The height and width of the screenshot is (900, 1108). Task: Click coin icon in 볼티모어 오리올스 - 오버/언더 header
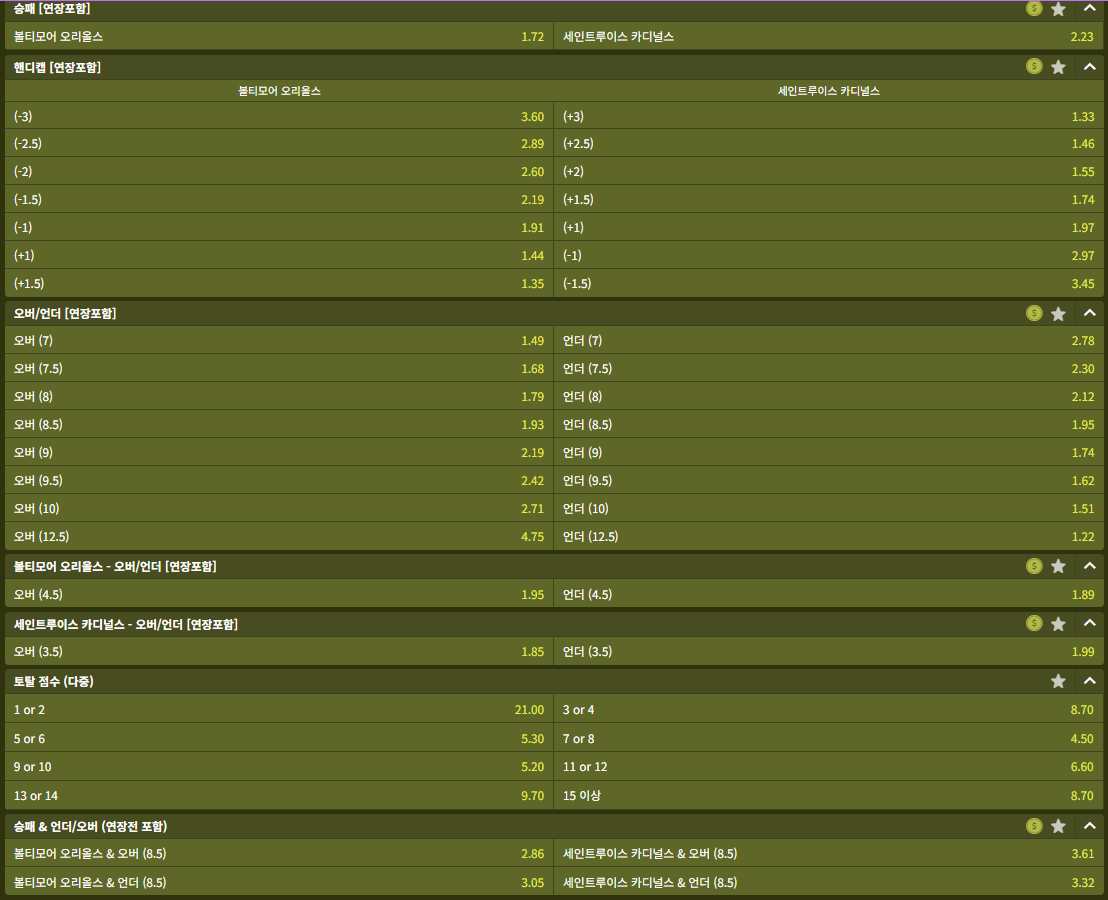coord(1034,566)
